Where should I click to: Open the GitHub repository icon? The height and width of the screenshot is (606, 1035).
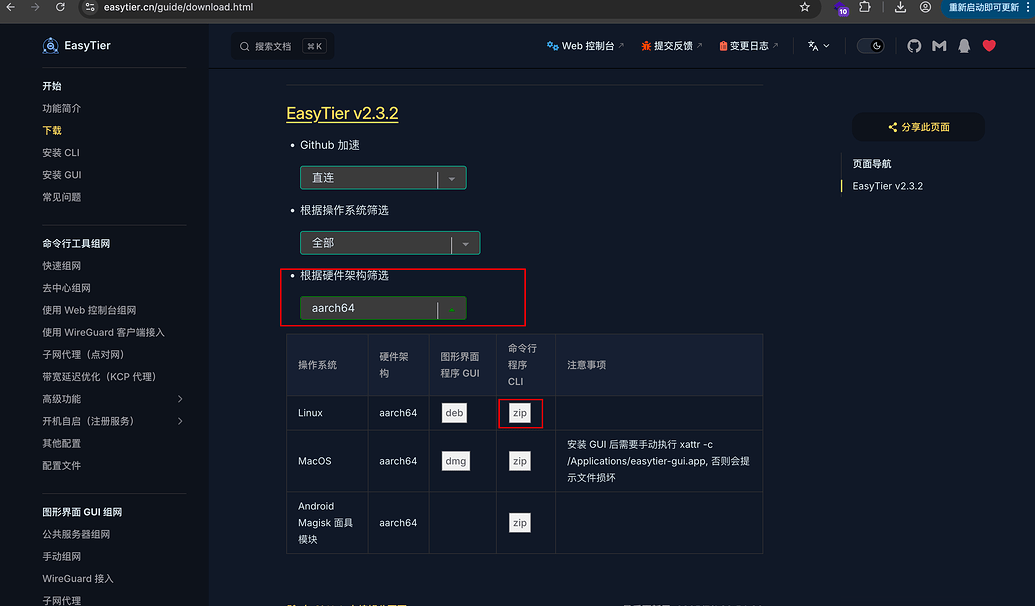click(914, 46)
